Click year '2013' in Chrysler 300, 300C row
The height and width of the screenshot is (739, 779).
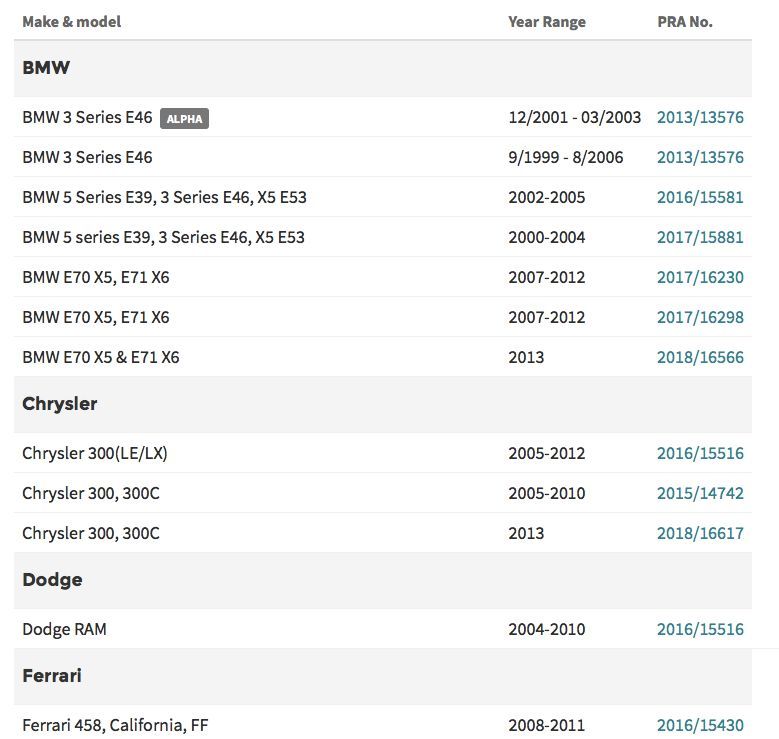click(526, 533)
